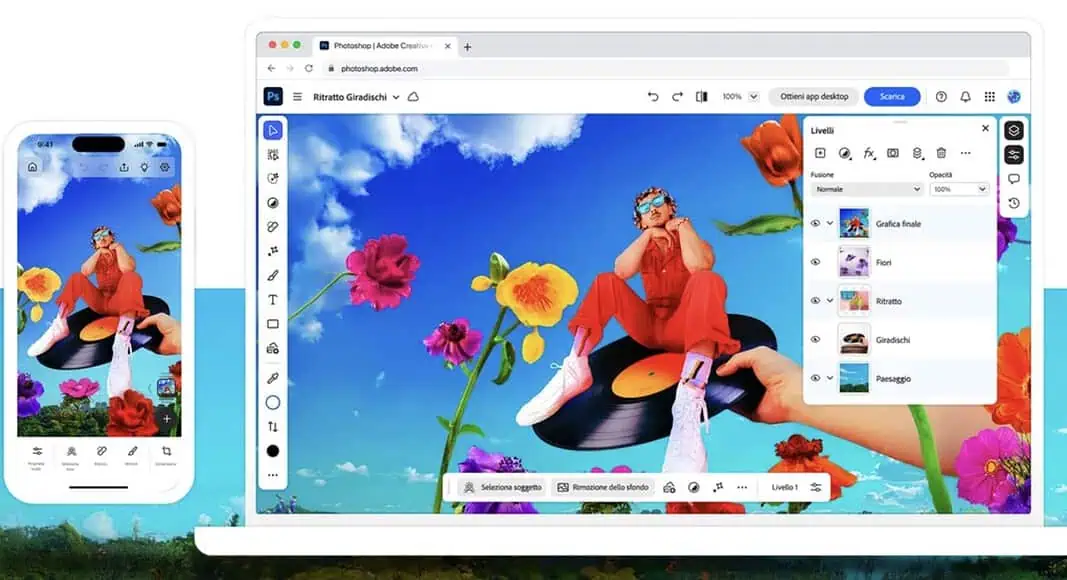Open the Fusione blend mode dropdown
This screenshot has height=580, width=1067.
[866, 189]
